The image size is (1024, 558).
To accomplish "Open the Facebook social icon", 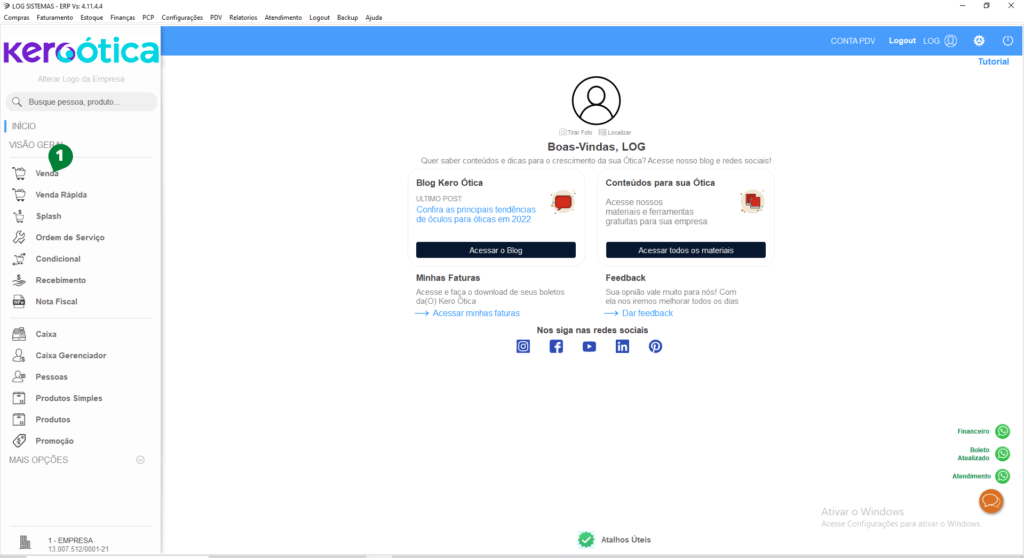I will 556,346.
